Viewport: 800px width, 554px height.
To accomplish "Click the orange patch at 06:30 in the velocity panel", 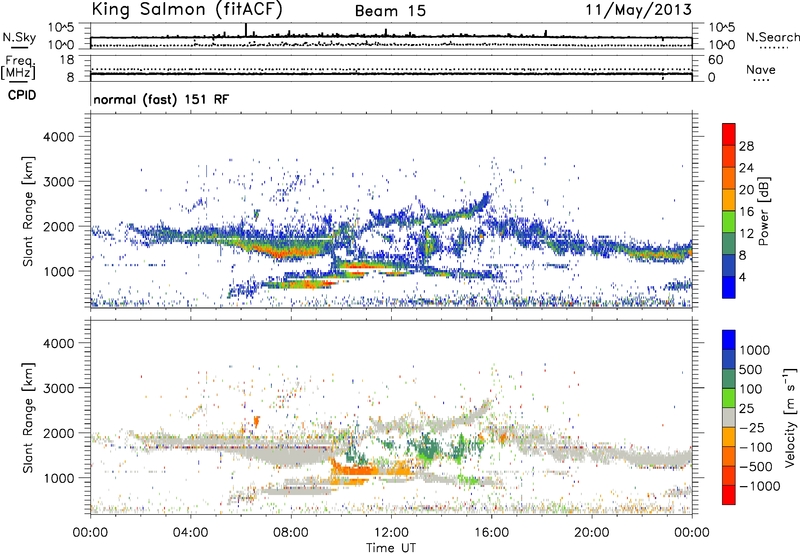I will coord(257,421).
